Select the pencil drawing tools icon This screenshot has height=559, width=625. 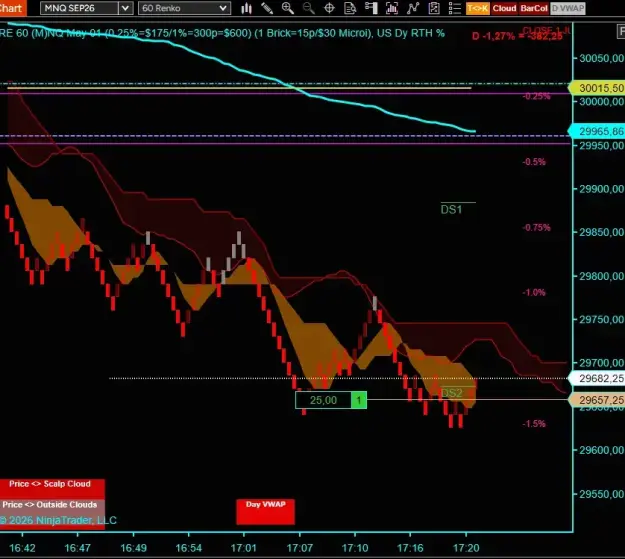[267, 8]
